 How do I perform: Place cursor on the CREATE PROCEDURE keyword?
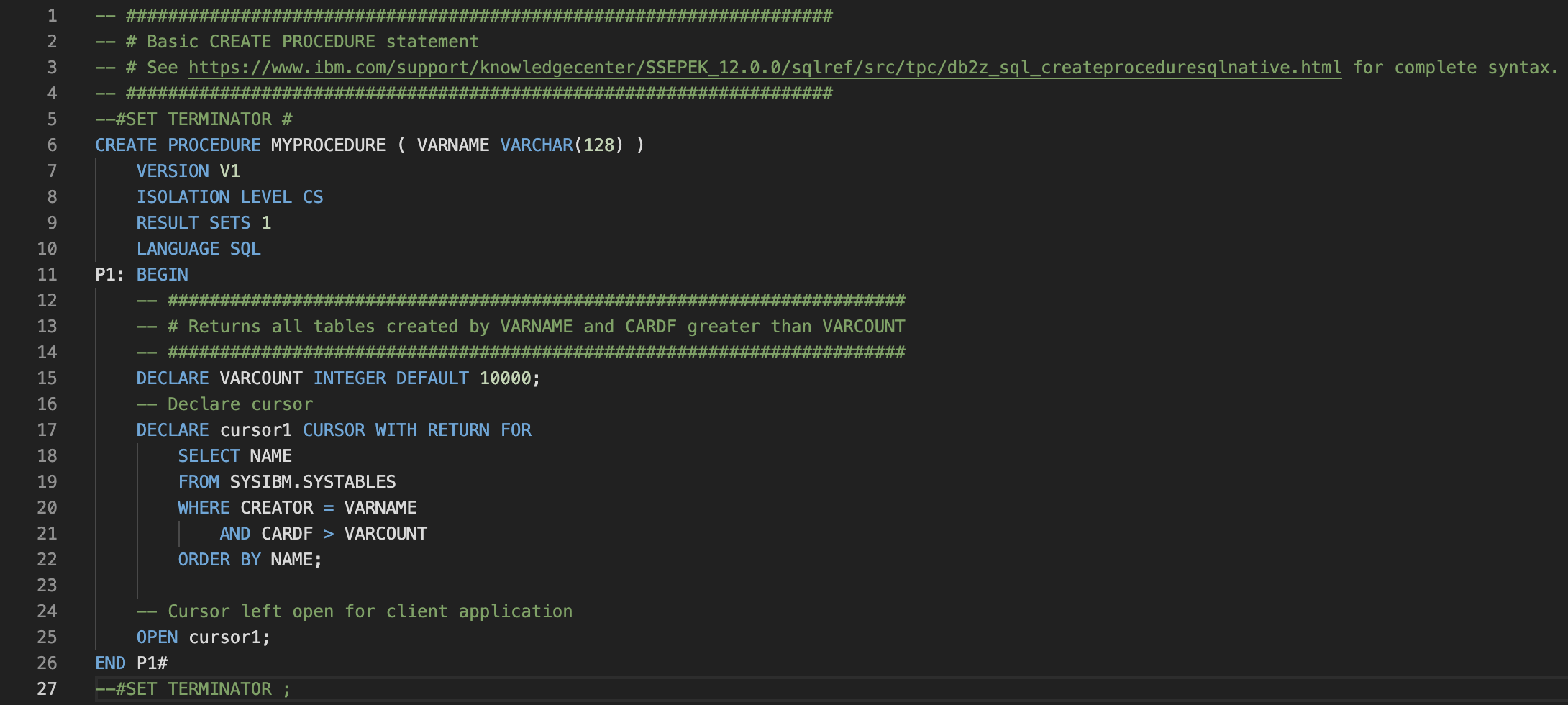pos(177,145)
